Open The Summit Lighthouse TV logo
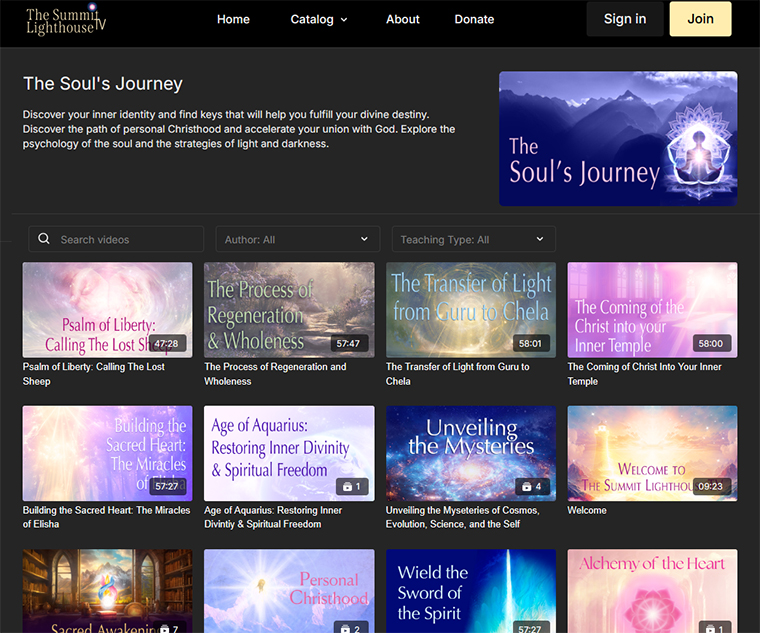Viewport: 760px width, 633px height. tap(66, 20)
